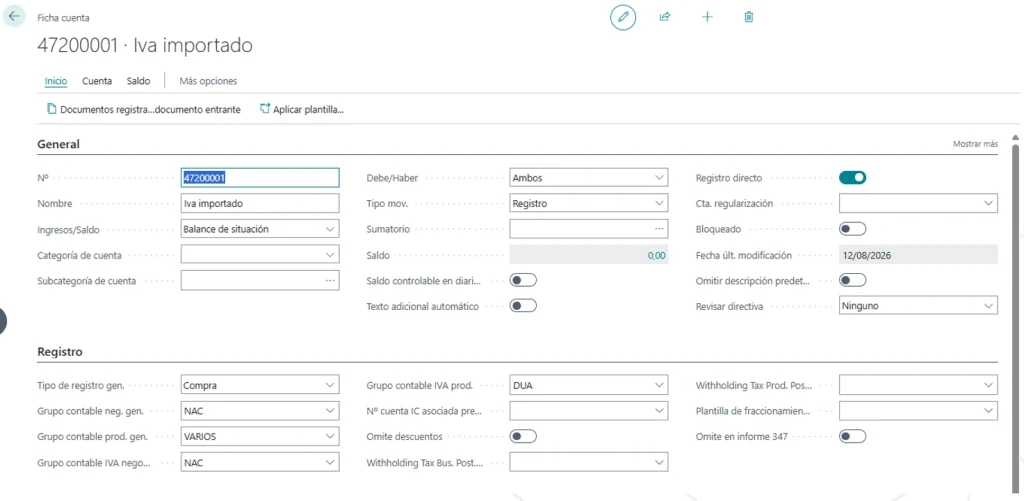Image resolution: width=1024 pixels, height=501 pixels.
Task: Click Mostrar más link
Action: [975, 144]
